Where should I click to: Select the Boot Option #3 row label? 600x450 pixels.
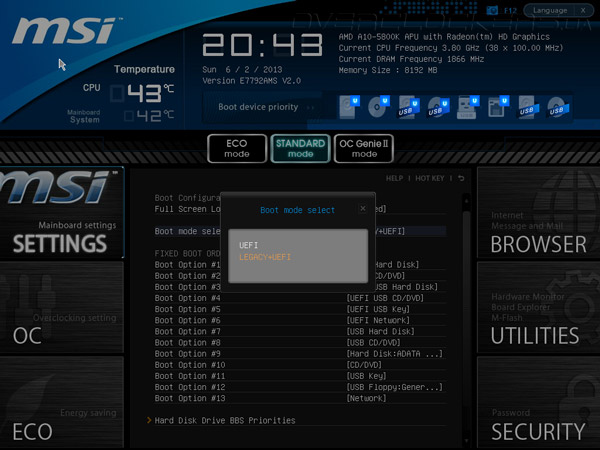click(188, 287)
